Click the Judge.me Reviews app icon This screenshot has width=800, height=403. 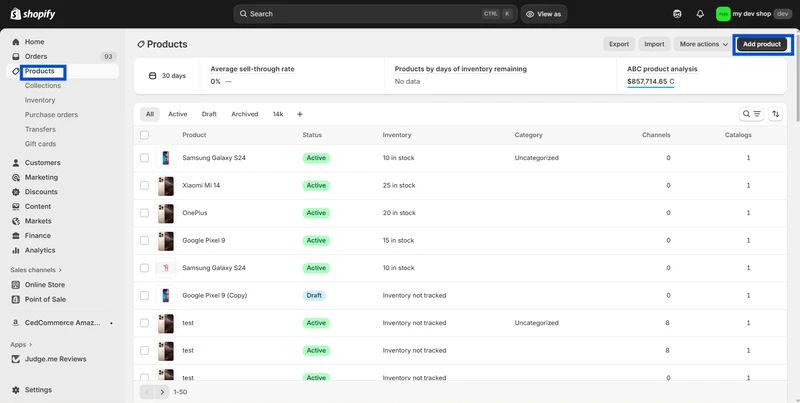click(x=16, y=359)
